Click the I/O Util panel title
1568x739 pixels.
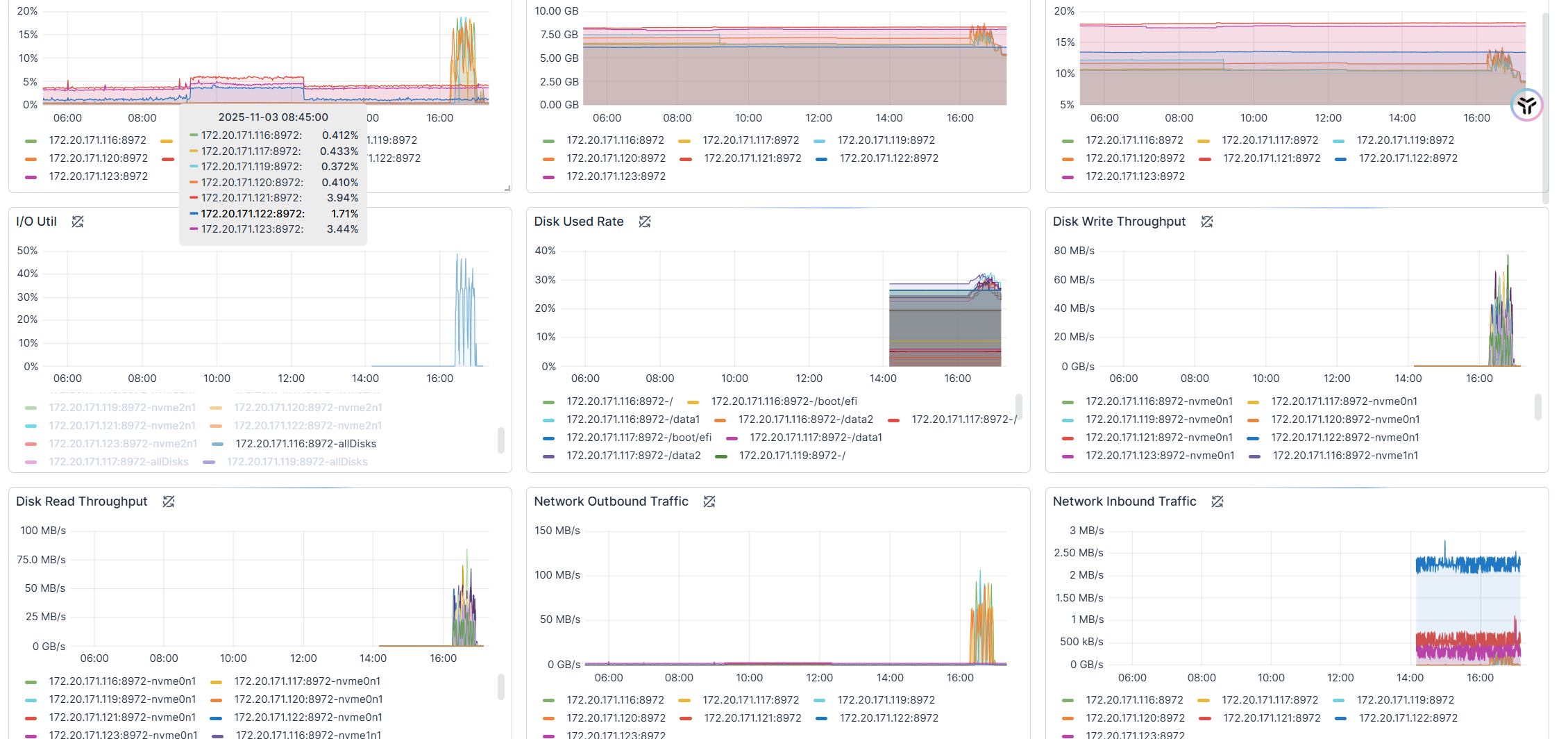36,222
